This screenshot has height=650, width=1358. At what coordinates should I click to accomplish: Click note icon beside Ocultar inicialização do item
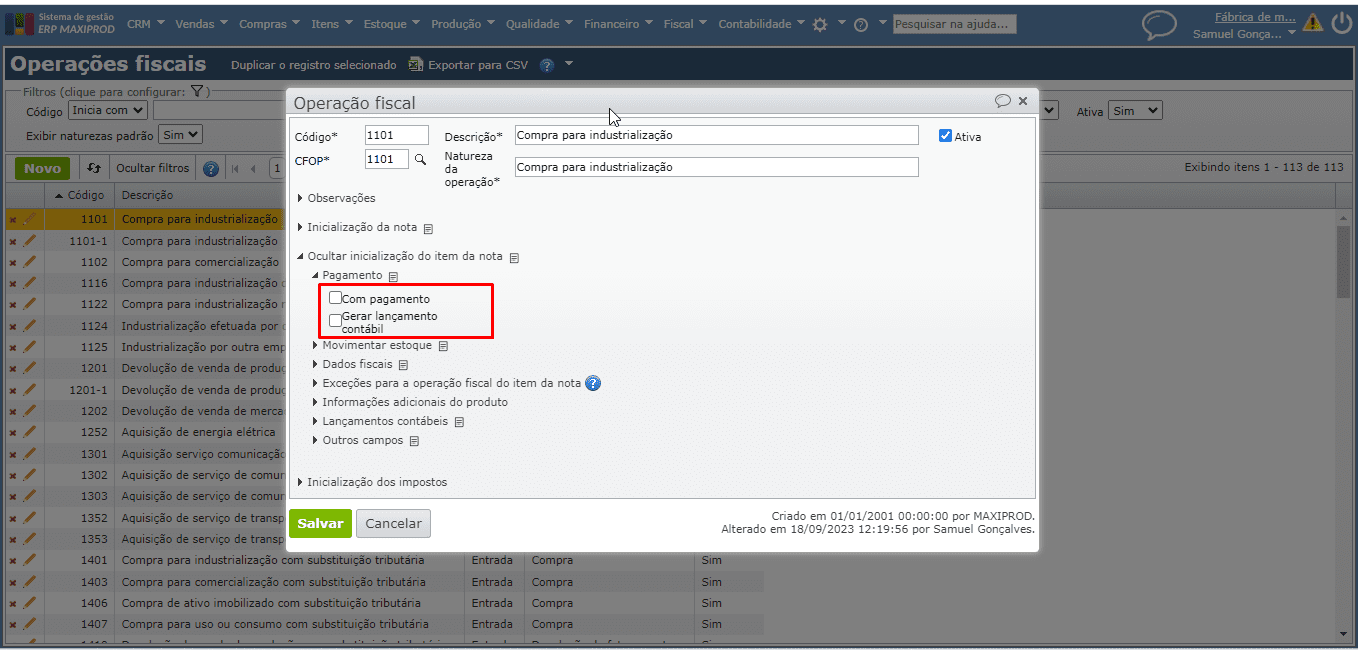514,257
